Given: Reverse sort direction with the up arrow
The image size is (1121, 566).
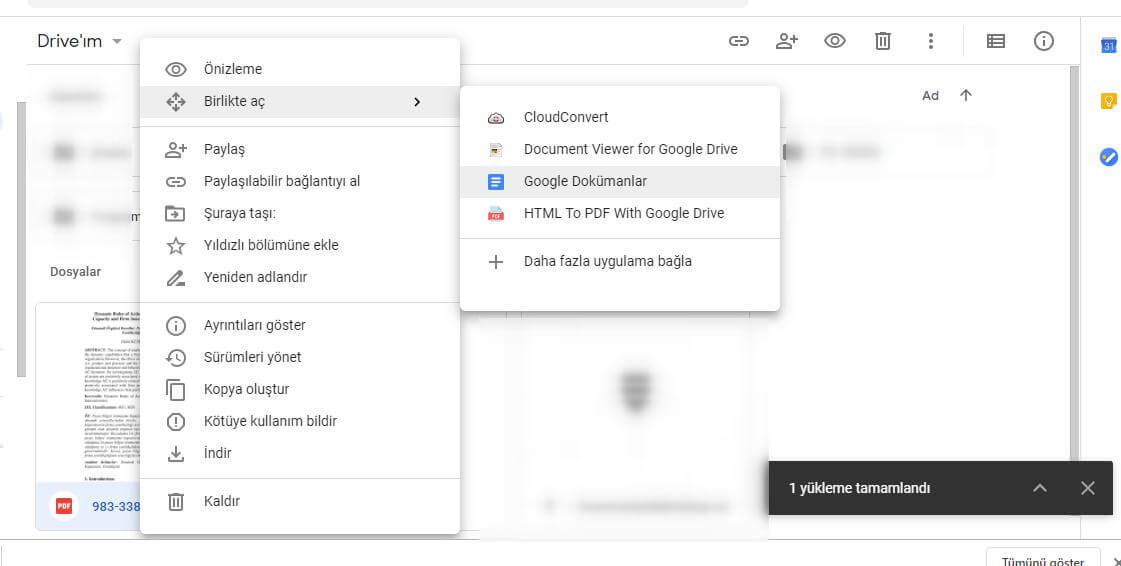Looking at the screenshot, I should tap(966, 95).
